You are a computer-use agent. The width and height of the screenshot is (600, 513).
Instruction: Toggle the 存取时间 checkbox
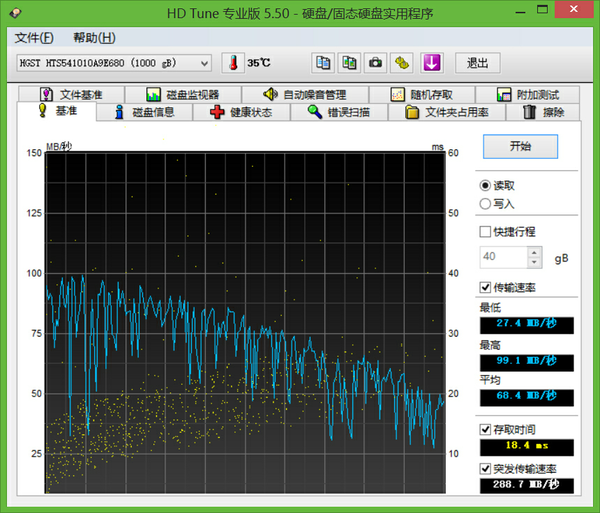click(x=486, y=429)
